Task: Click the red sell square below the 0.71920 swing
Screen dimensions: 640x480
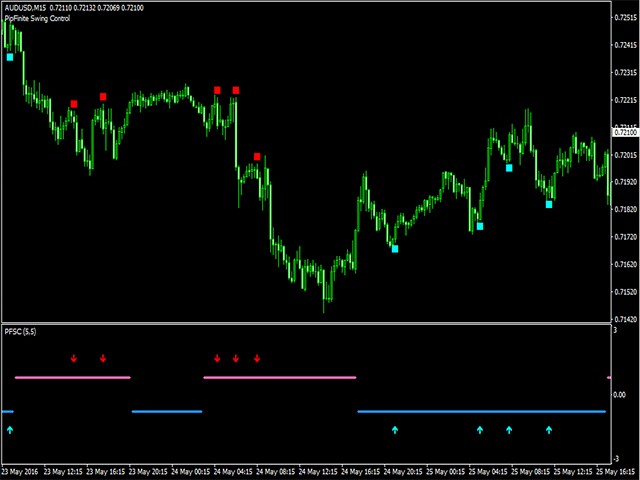Action: click(x=257, y=156)
